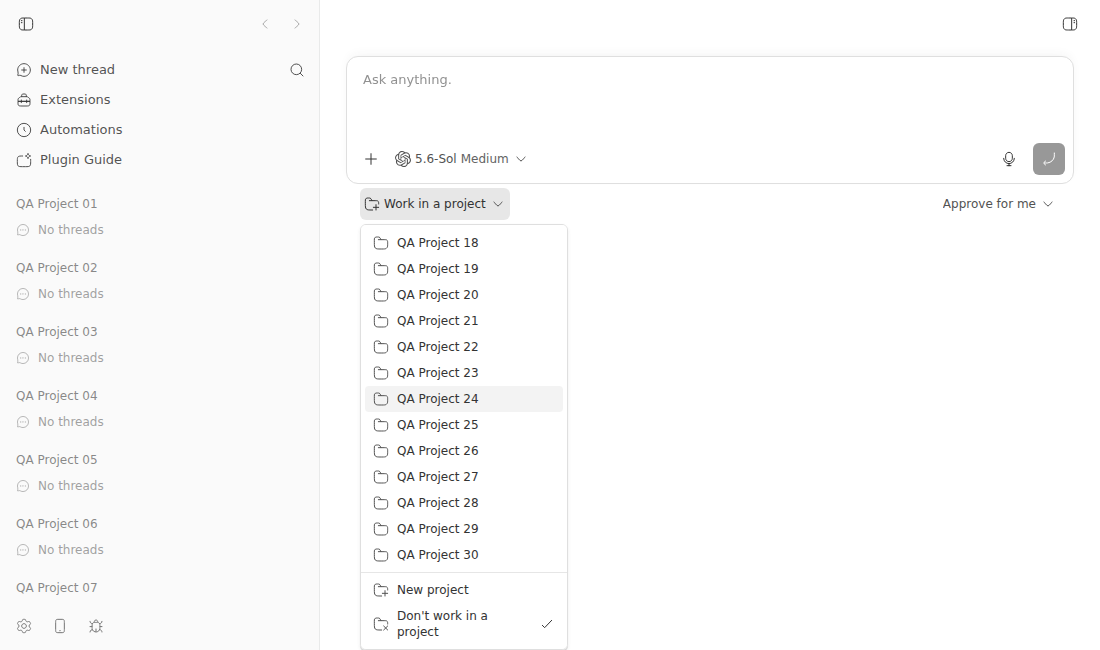
Task: Choose QA Project 29 entry
Action: pos(464,528)
